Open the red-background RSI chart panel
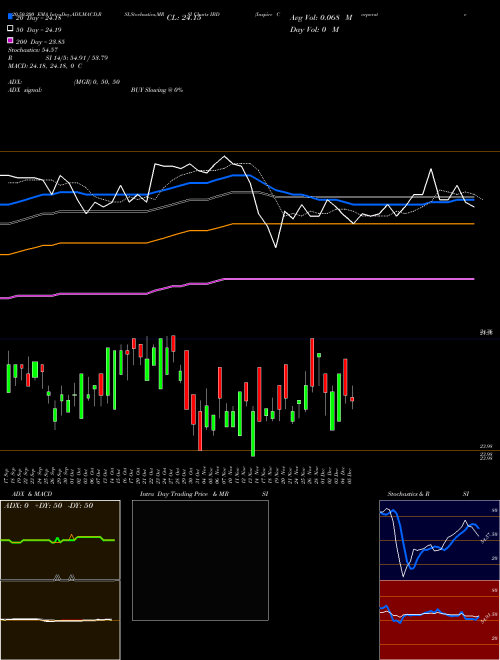Viewport: 500px width, 660px height. (x=439, y=620)
